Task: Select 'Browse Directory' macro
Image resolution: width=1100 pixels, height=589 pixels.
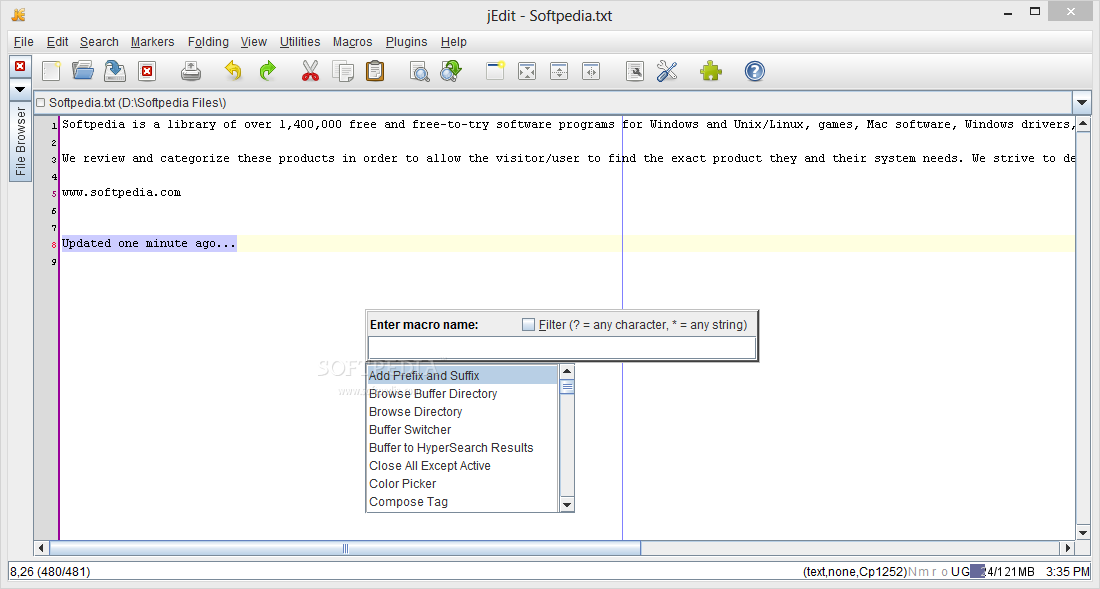Action: [462, 412]
